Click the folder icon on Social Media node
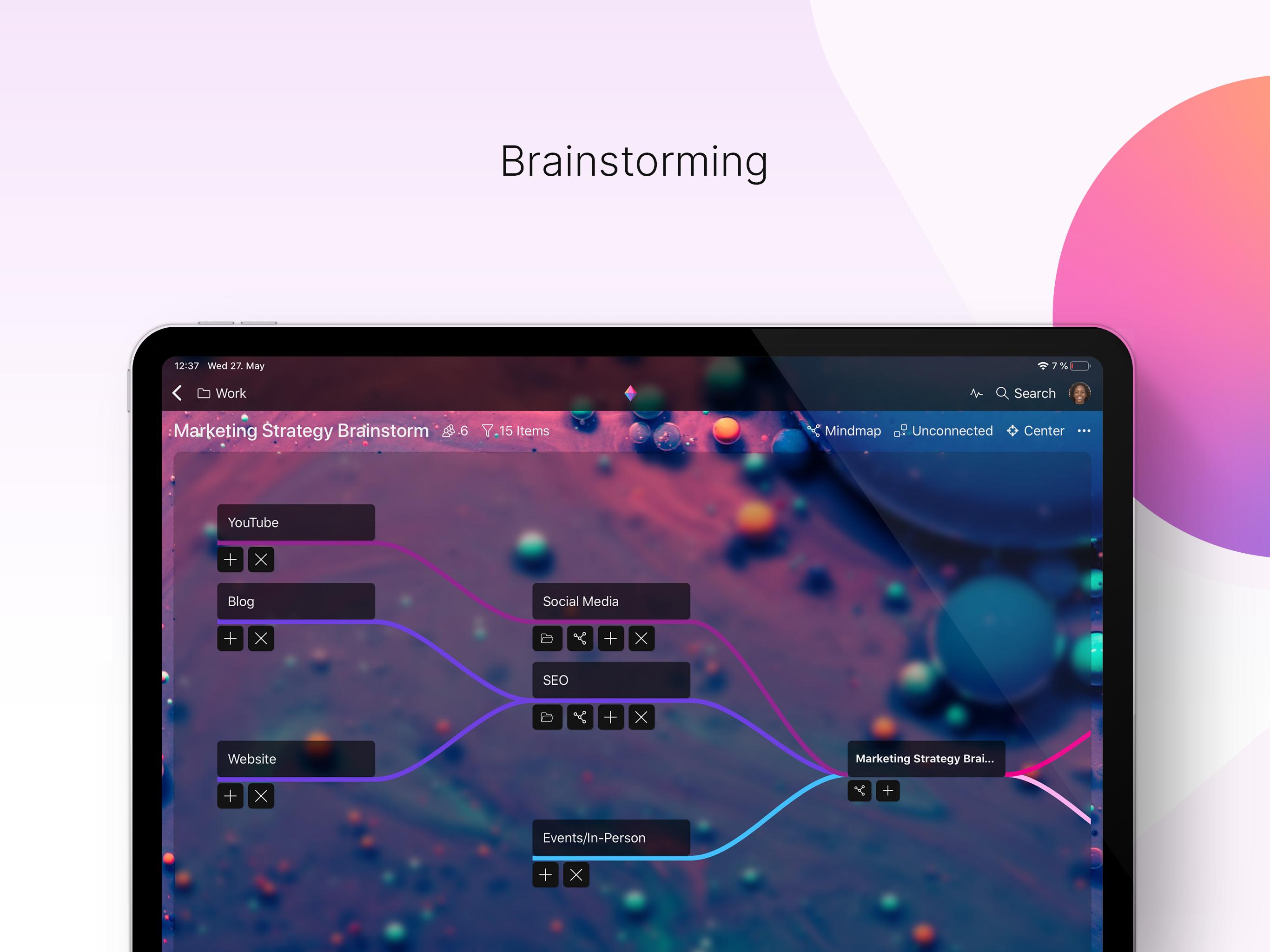This screenshot has width=1270, height=952. point(547,637)
